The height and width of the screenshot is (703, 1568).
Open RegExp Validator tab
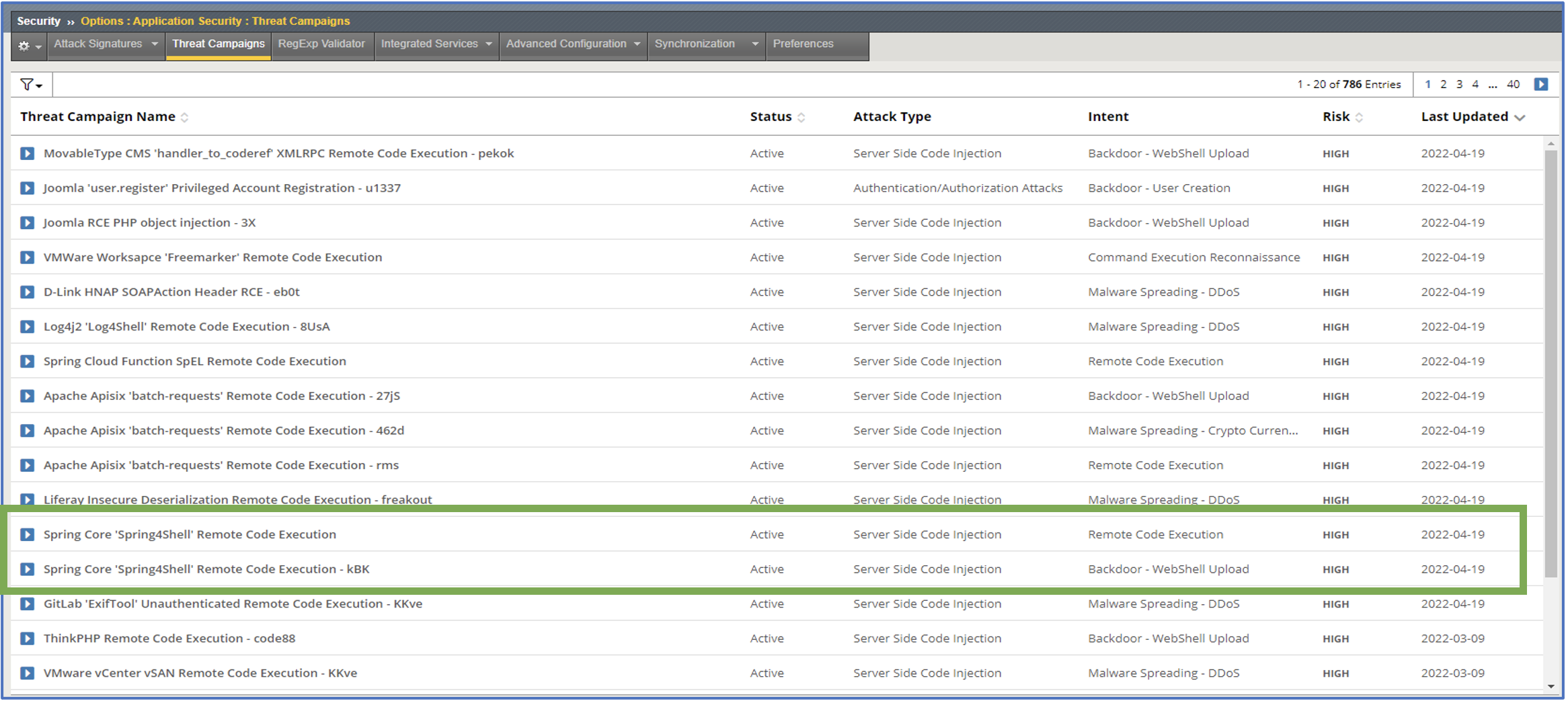[x=321, y=44]
